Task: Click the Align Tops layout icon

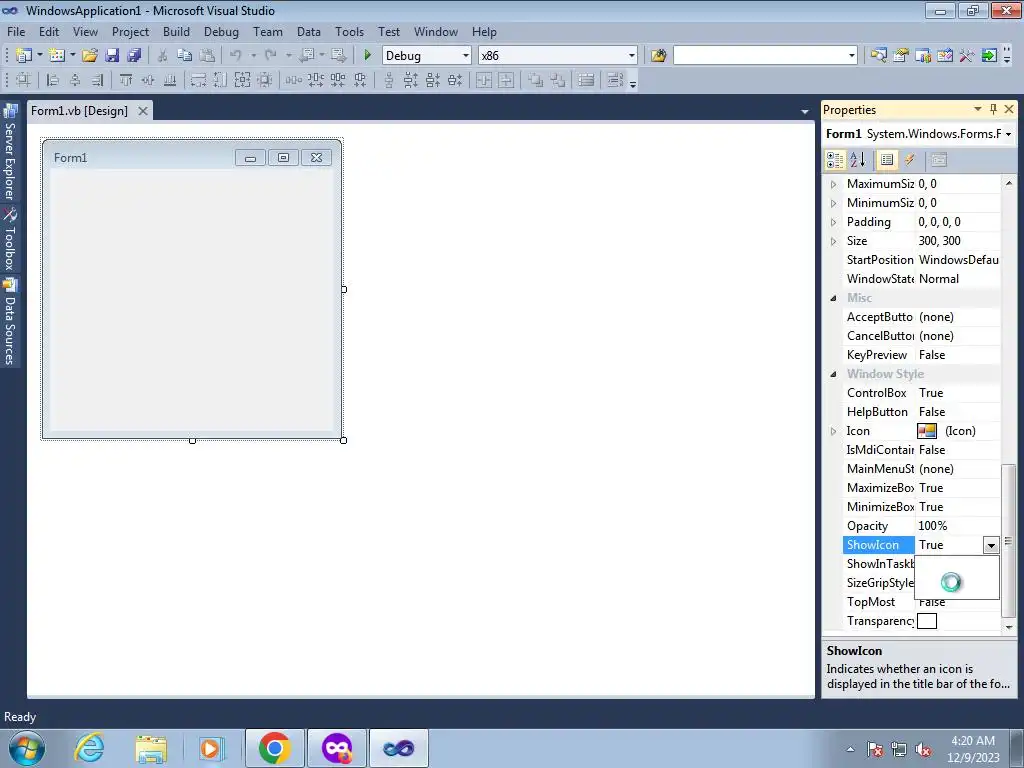Action: pyautogui.click(x=126, y=80)
